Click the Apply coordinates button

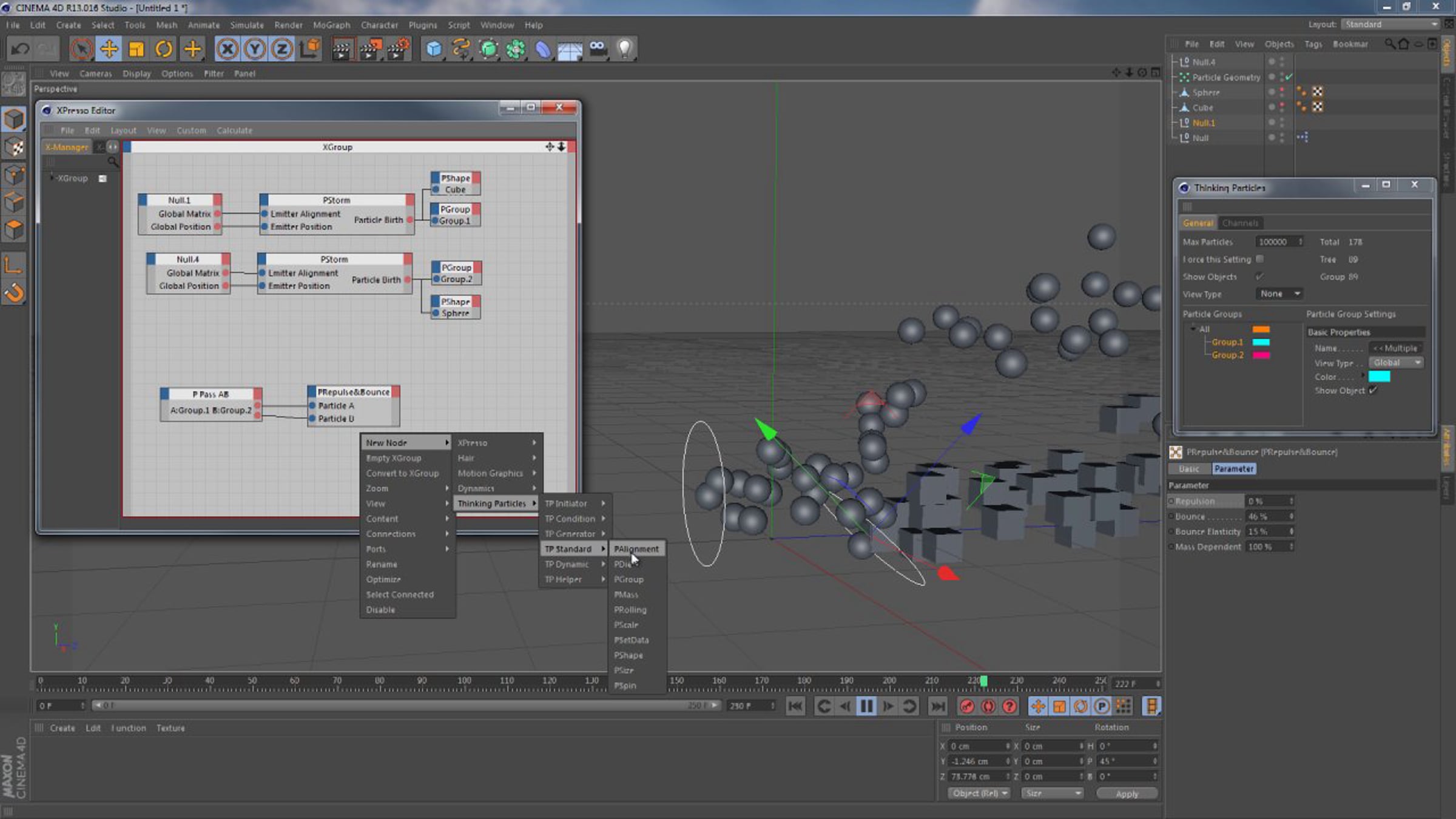coord(1127,794)
